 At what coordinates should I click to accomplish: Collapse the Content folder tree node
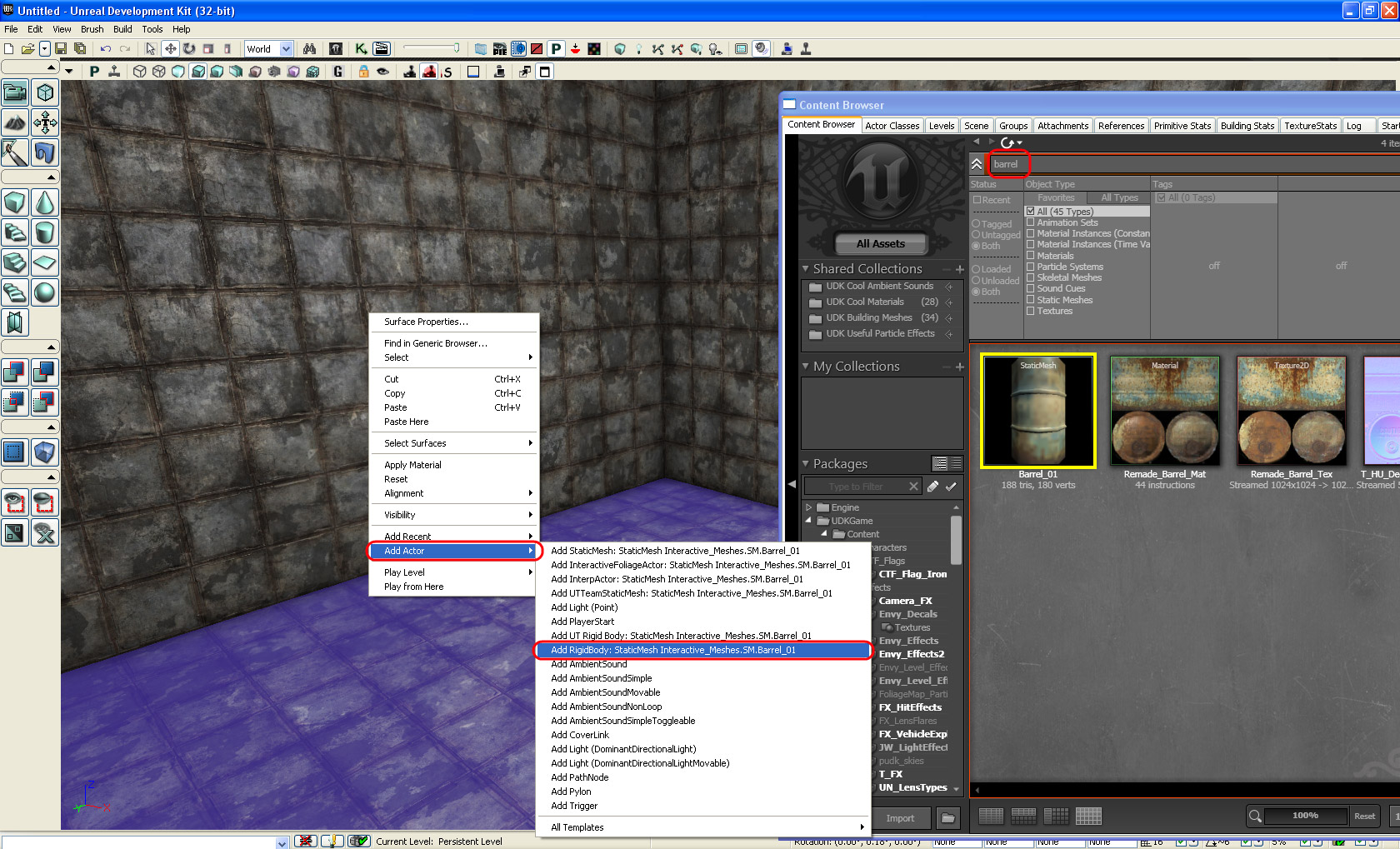824,534
